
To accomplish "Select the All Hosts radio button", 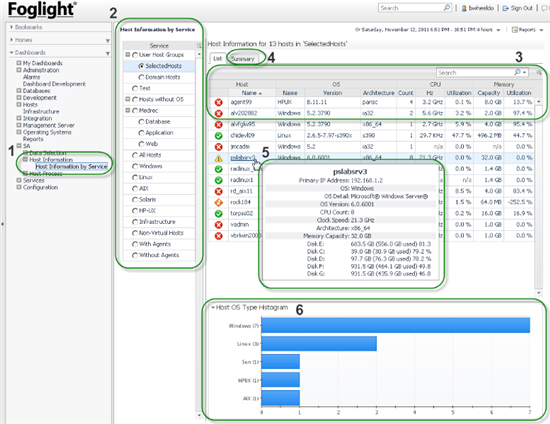I will coord(135,155).
